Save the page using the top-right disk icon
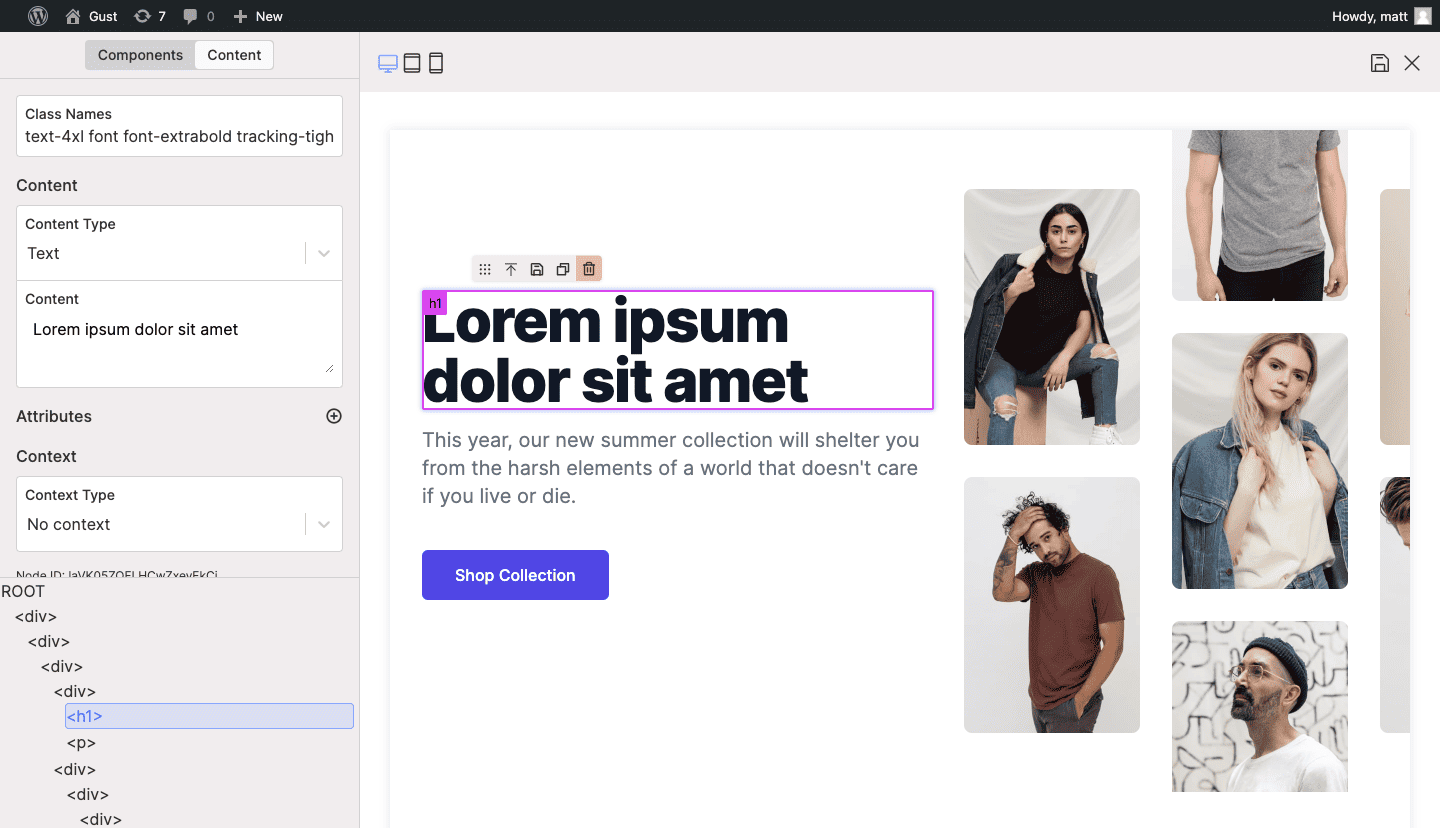This screenshot has height=828, width=1440. tap(1380, 63)
